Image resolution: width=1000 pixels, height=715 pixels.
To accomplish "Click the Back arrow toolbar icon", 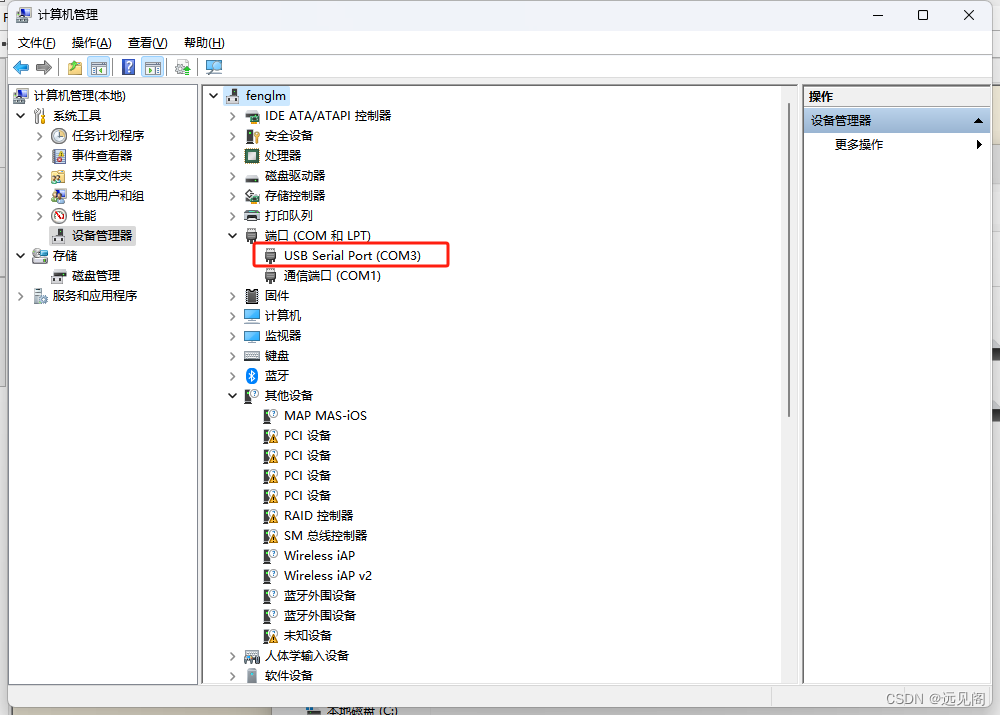I will click(21, 67).
